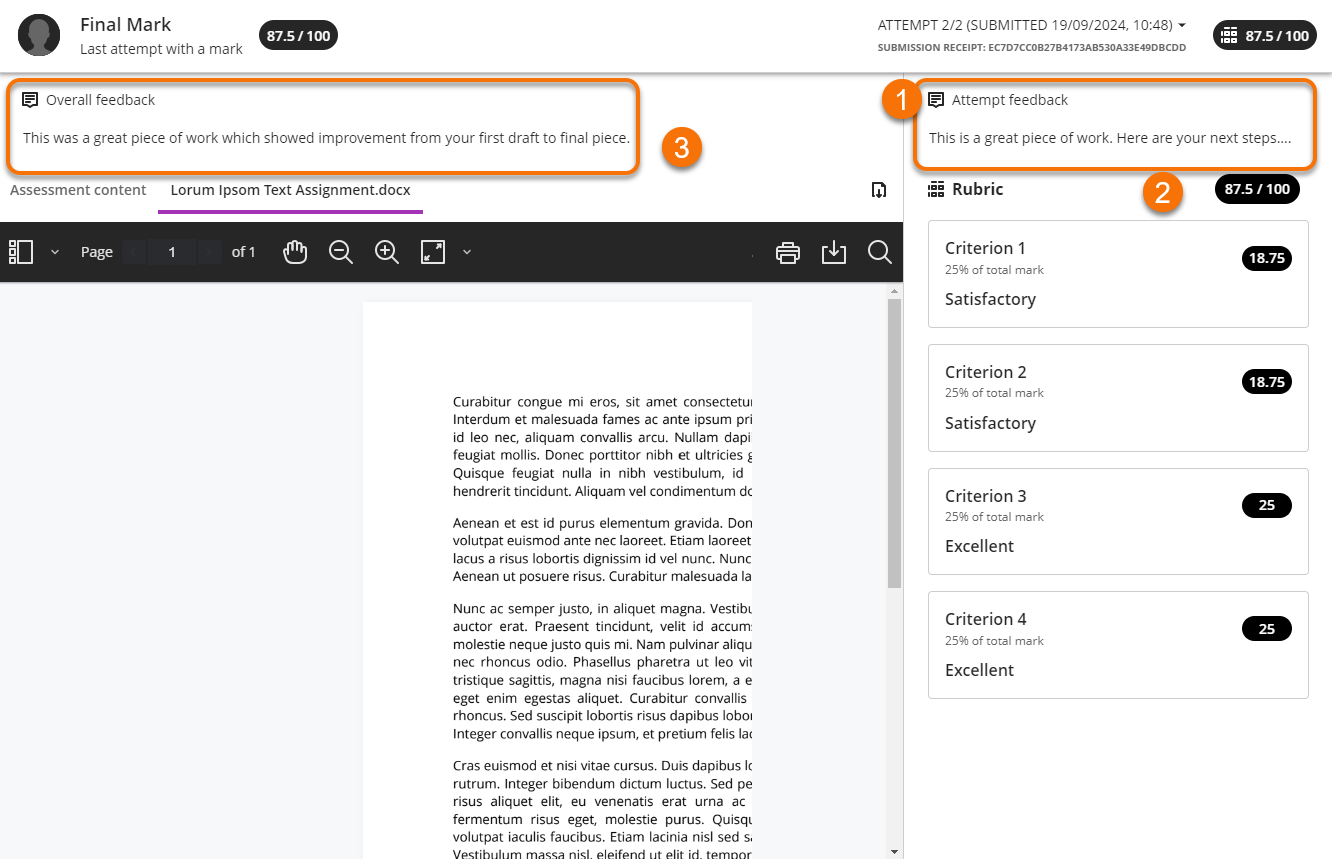Click the top-right 87.5 / 100 rubric mark button
1332x859 pixels.
pos(1265,36)
